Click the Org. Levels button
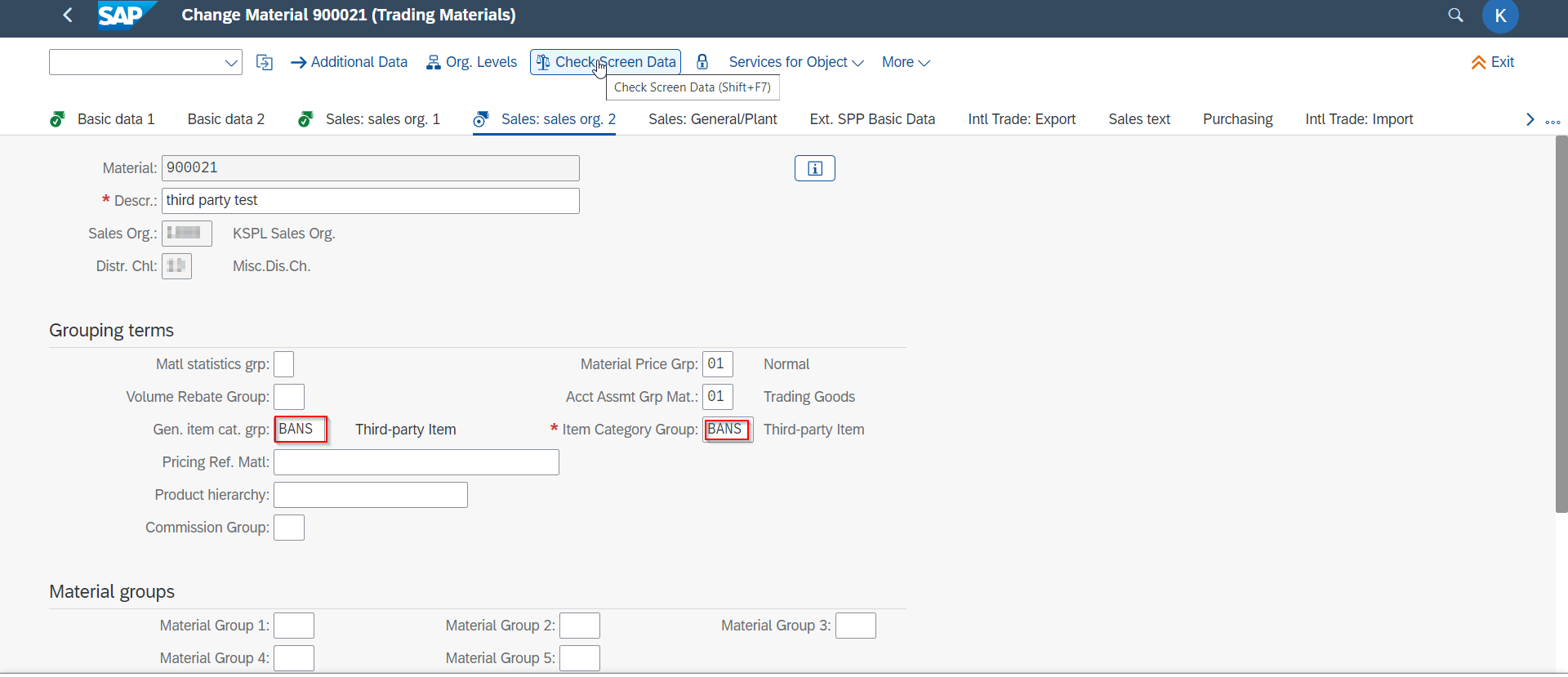 [x=472, y=62]
